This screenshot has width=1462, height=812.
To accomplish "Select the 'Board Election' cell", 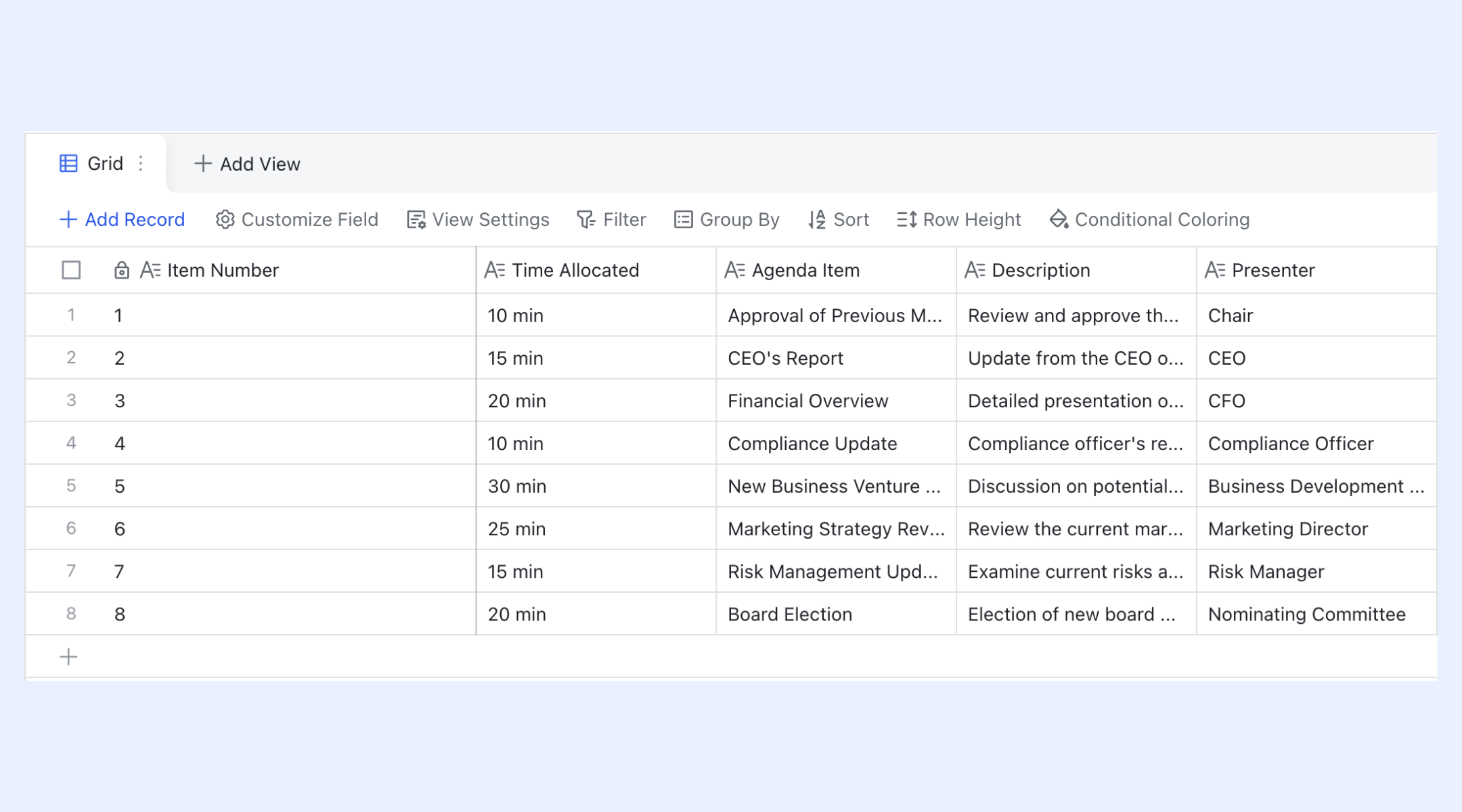I will coord(837,614).
